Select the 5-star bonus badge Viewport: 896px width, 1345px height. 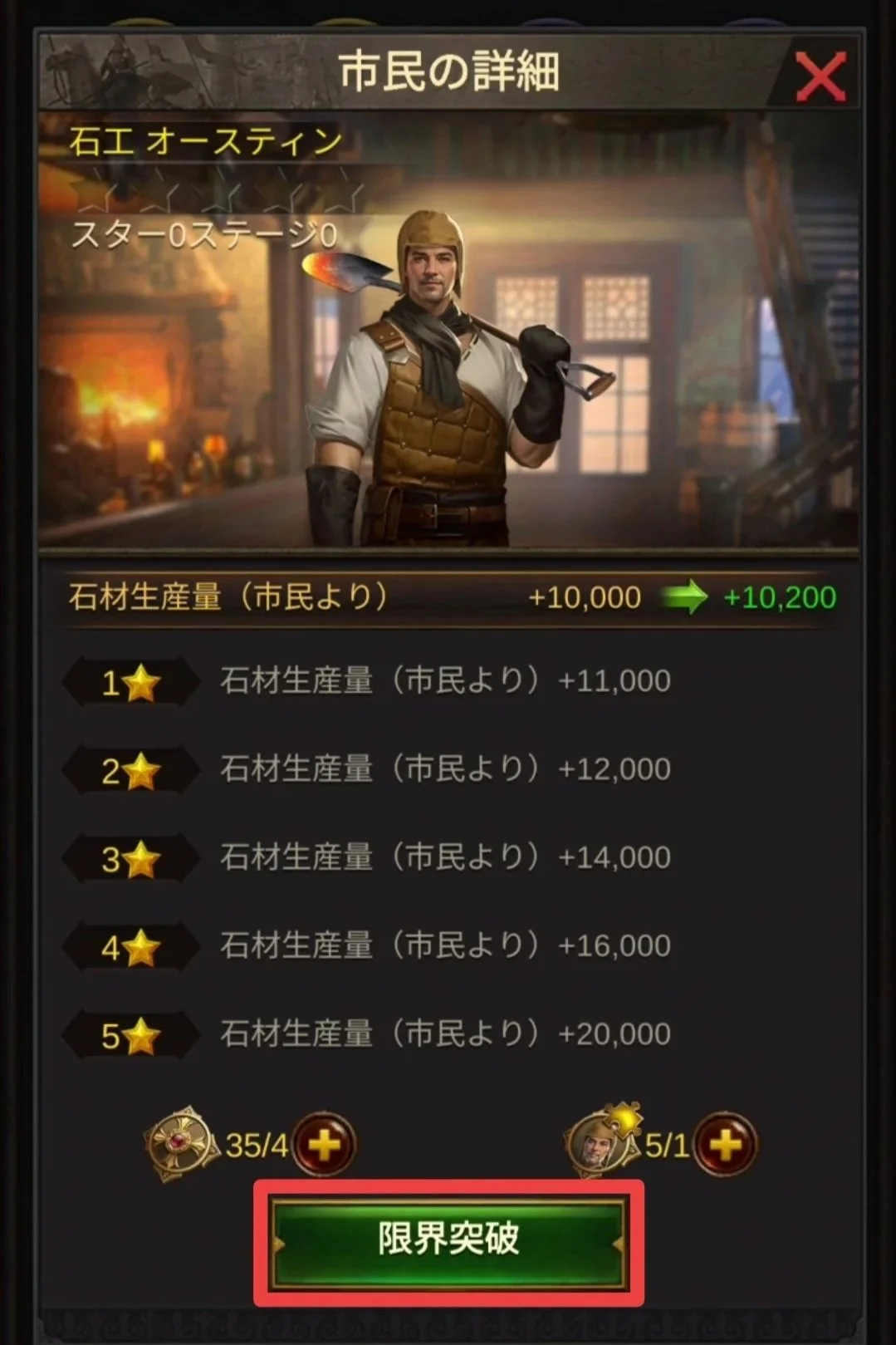[130, 1036]
